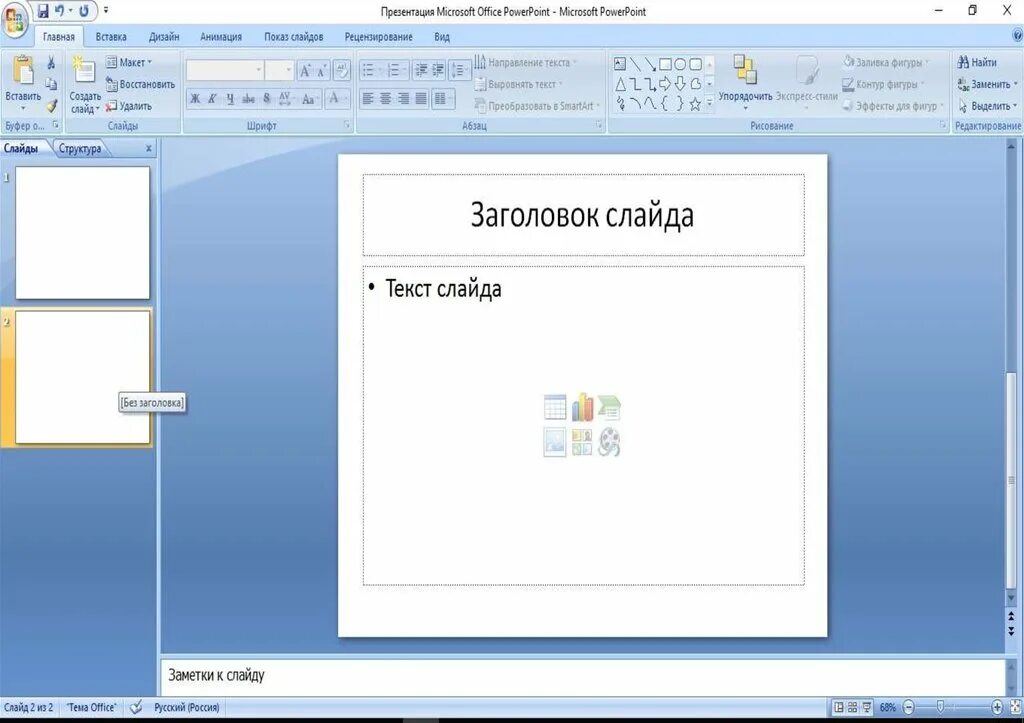Align text right
This screenshot has width=1024, height=723.
[x=404, y=99]
